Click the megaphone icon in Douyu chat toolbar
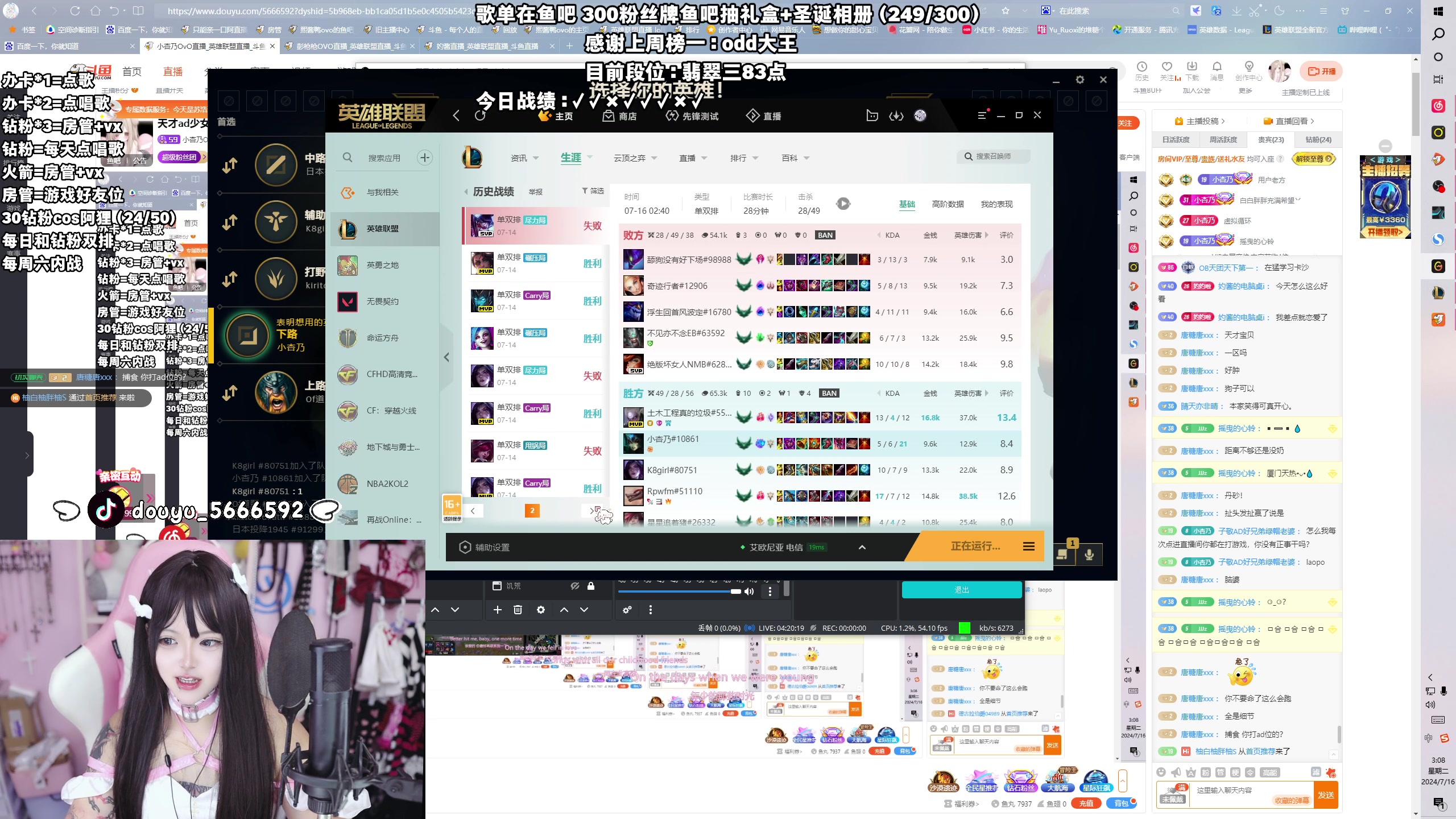This screenshot has width=1456, height=819. pos(1176,772)
